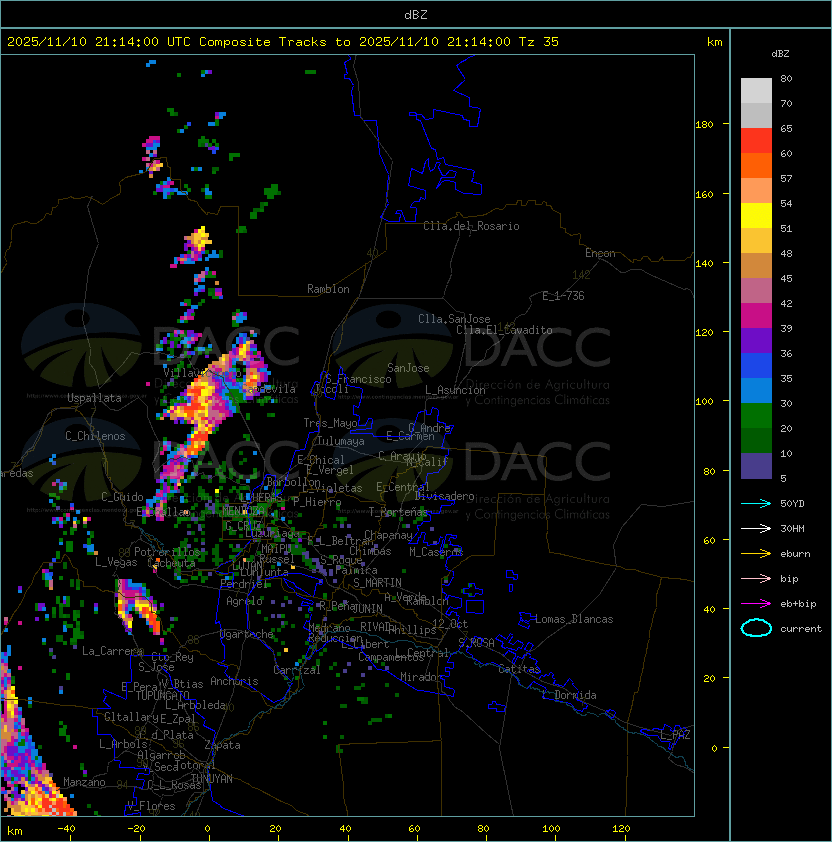Click the cyan 50YD arrow legend icon

(756, 503)
